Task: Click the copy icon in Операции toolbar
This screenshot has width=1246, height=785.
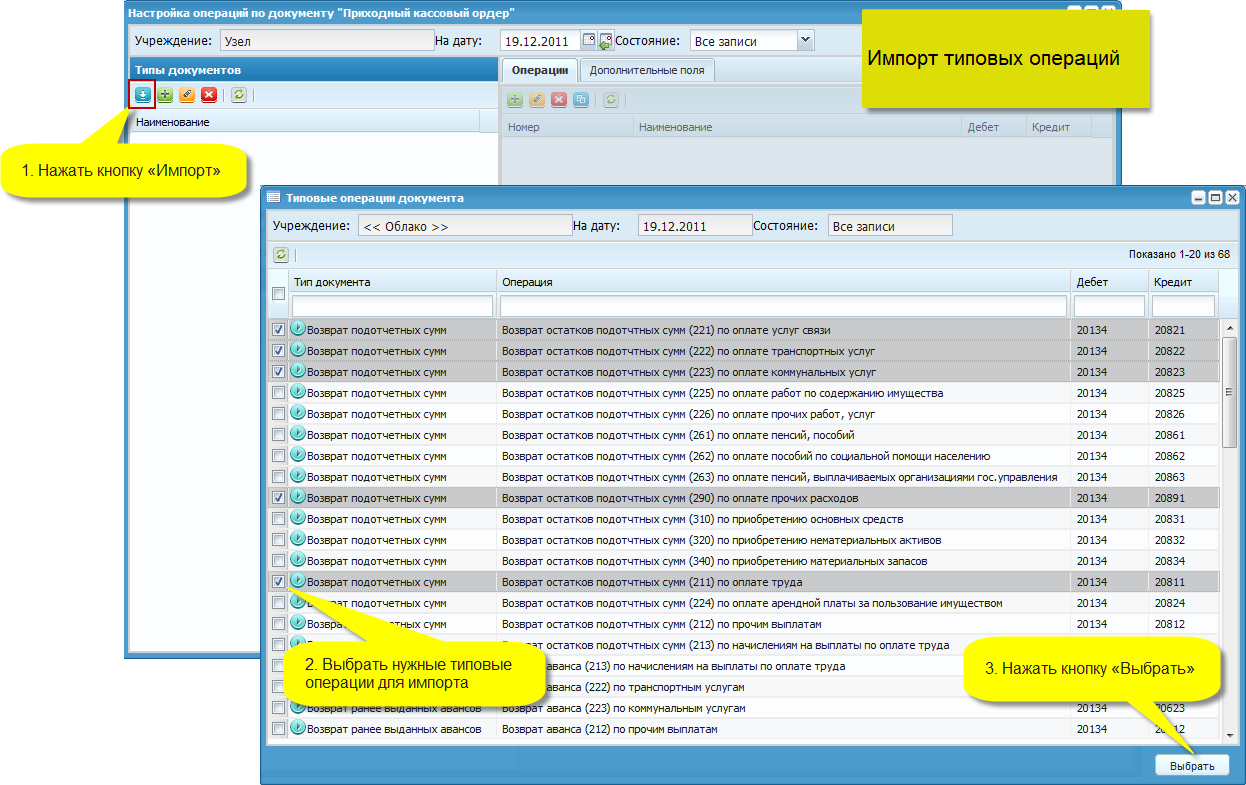Action: [x=581, y=100]
